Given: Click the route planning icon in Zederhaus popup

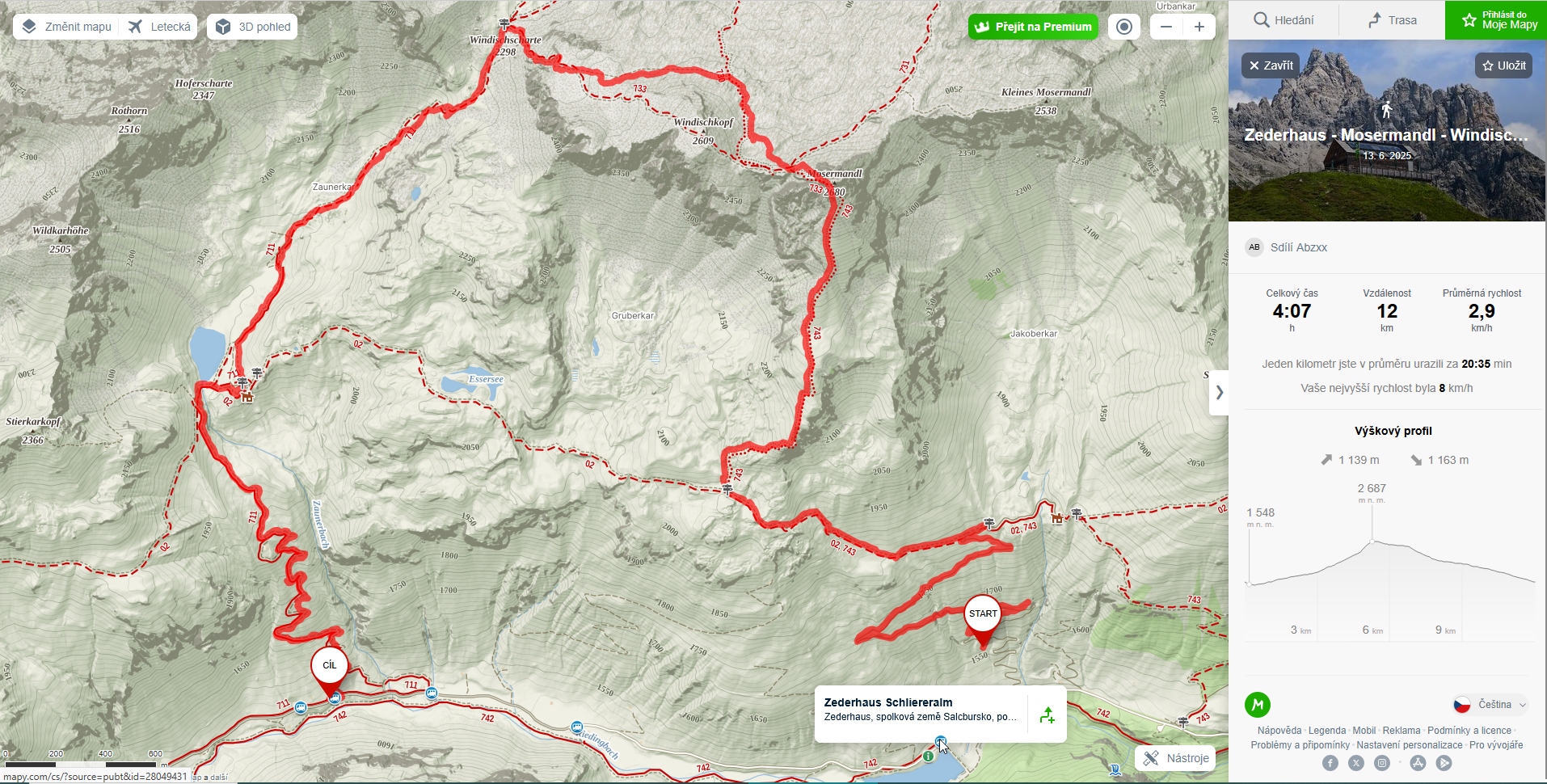Looking at the screenshot, I should pyautogui.click(x=1047, y=715).
